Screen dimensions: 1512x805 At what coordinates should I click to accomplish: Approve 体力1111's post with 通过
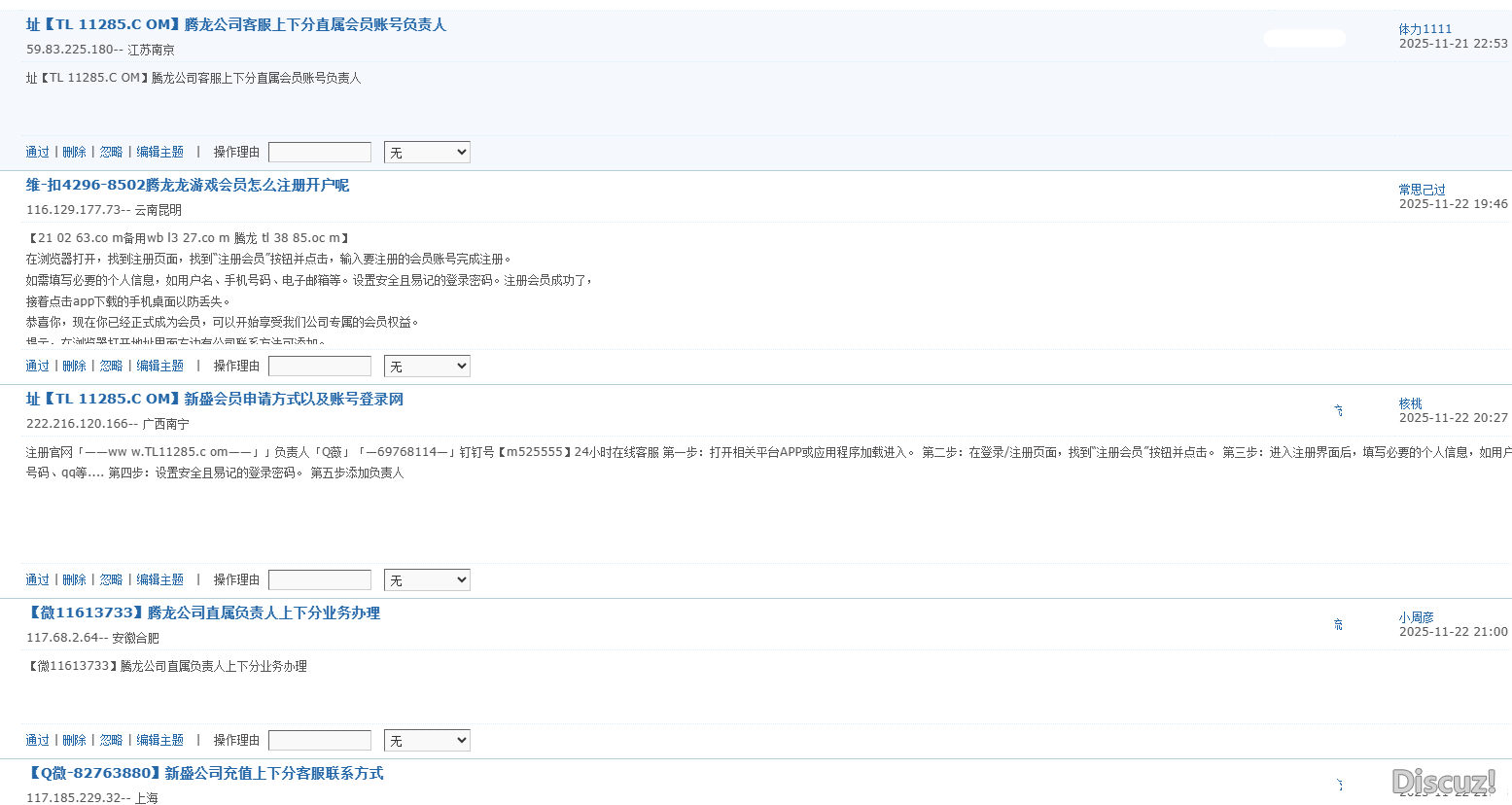pos(37,152)
